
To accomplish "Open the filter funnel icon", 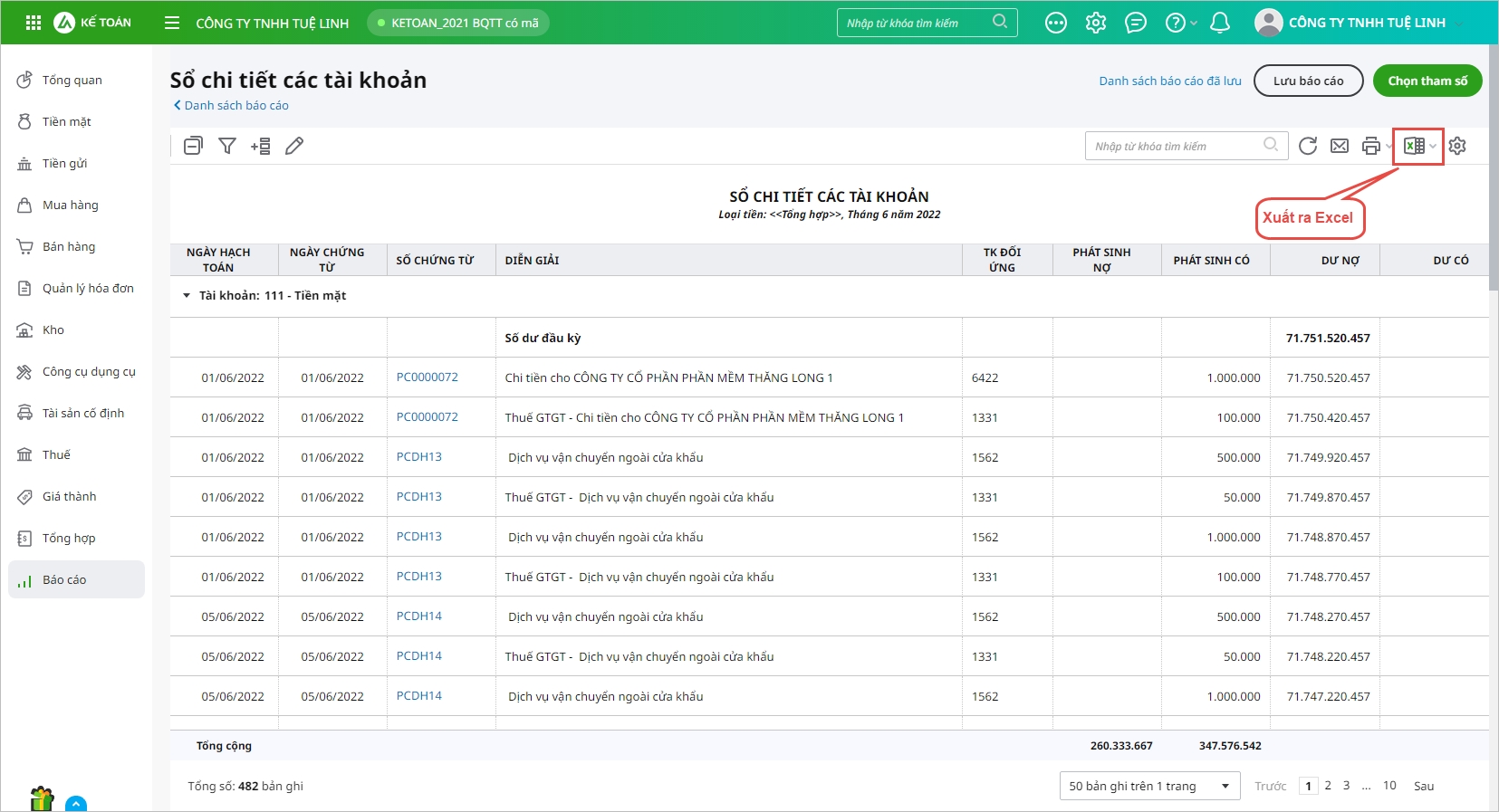I will (227, 146).
